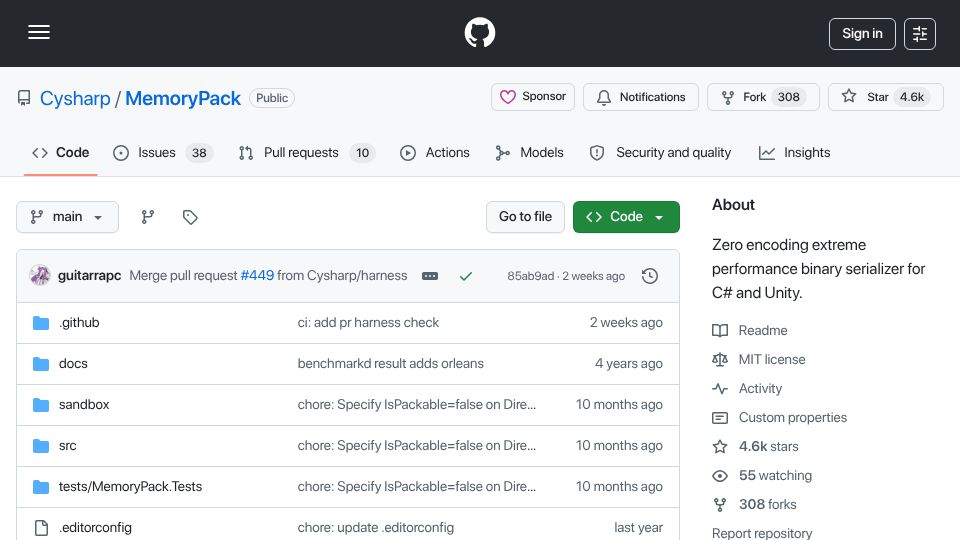Viewport: 960px width, 540px height.
Task: Open pull request #449 link
Action: [257, 276]
